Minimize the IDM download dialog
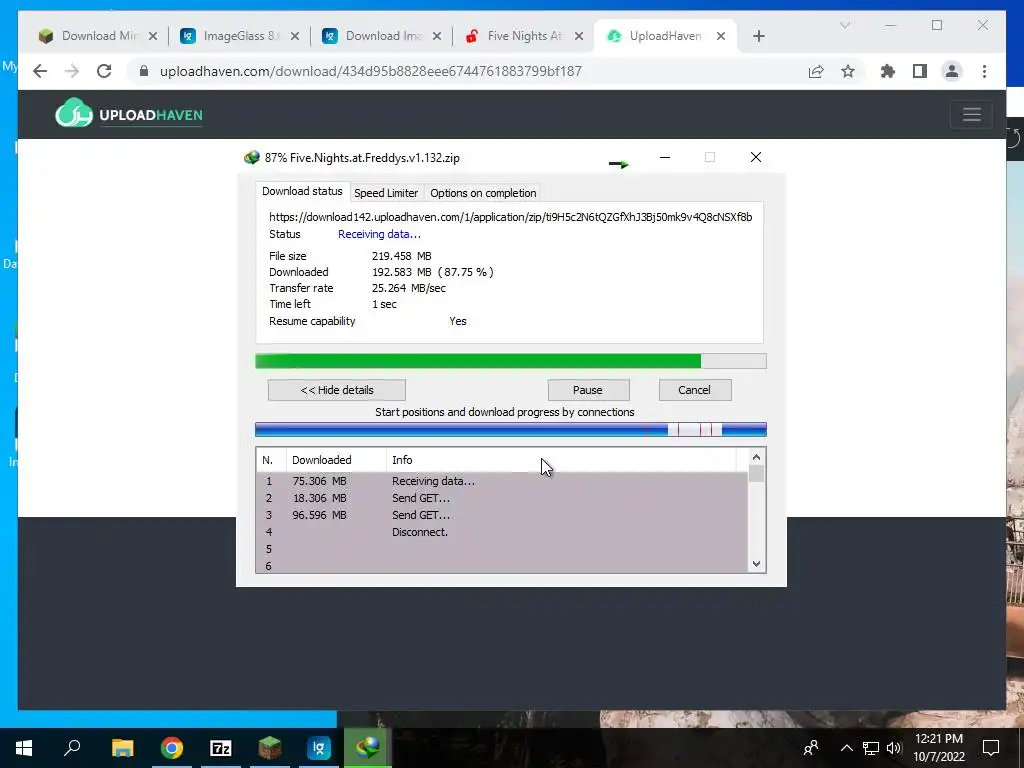Screen dimensions: 1024x768 point(665,157)
